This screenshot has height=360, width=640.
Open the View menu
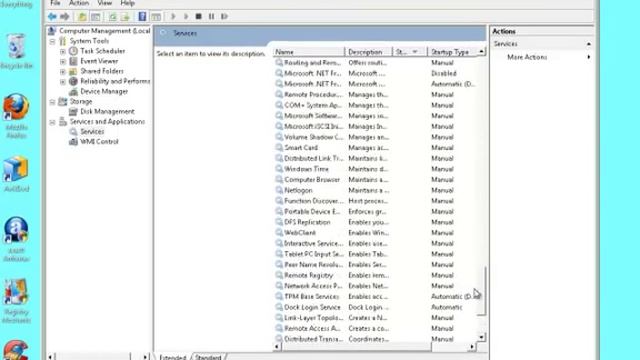(104, 3)
